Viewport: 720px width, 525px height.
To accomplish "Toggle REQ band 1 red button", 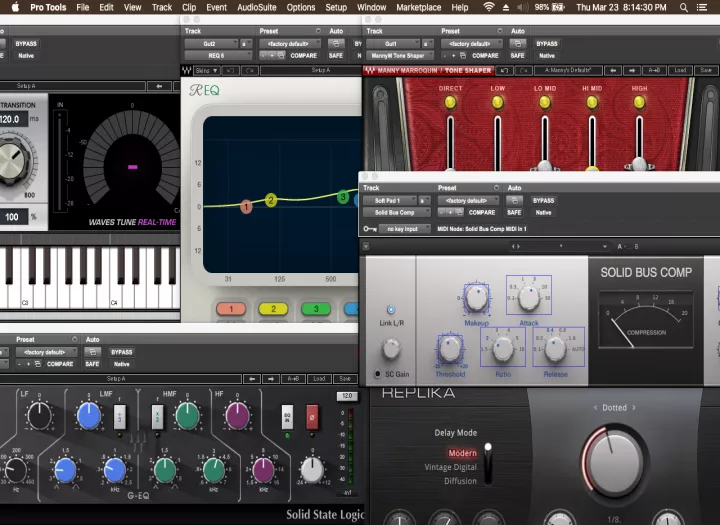I will [231, 309].
